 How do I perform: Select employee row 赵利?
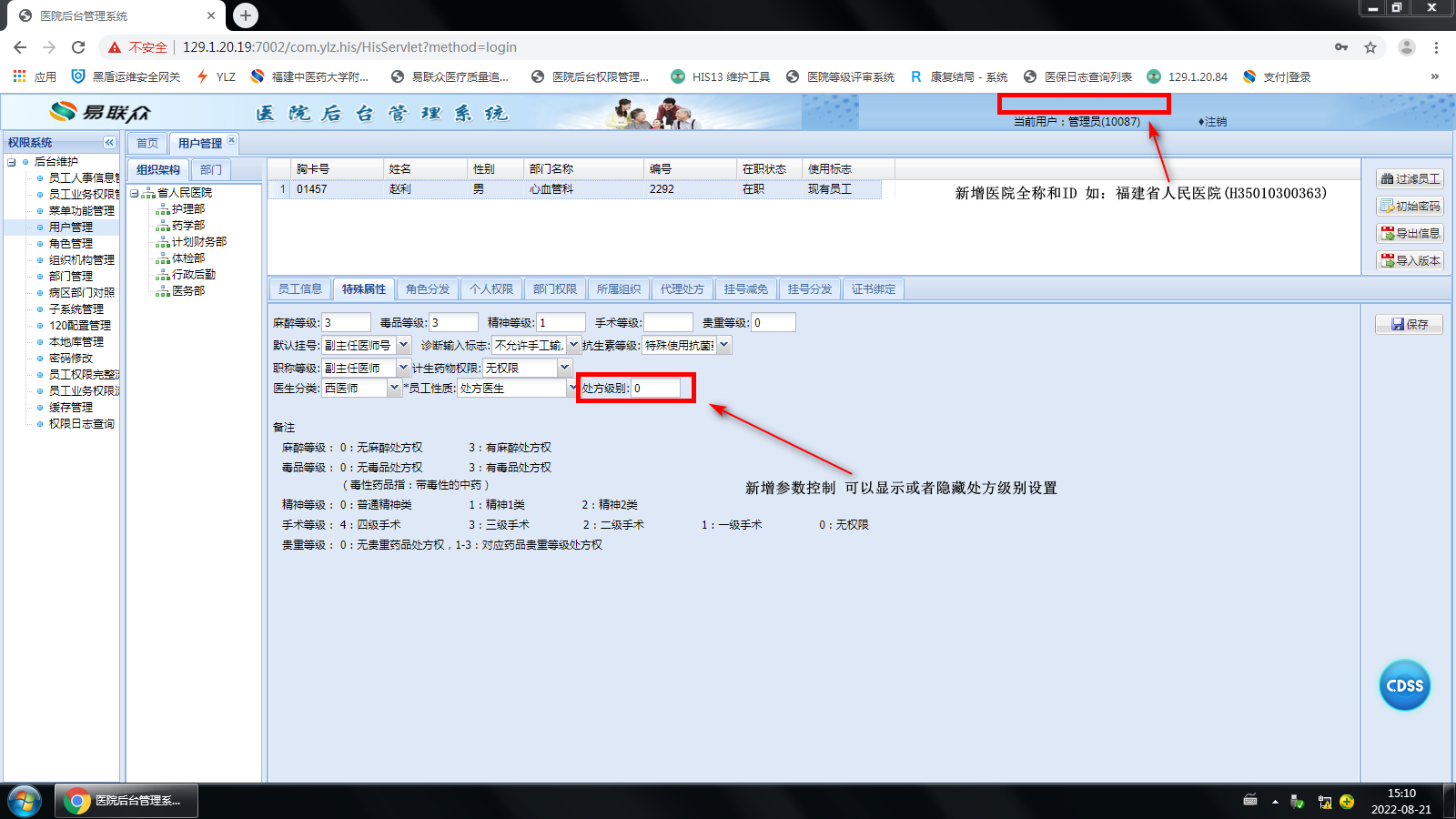tap(574, 189)
